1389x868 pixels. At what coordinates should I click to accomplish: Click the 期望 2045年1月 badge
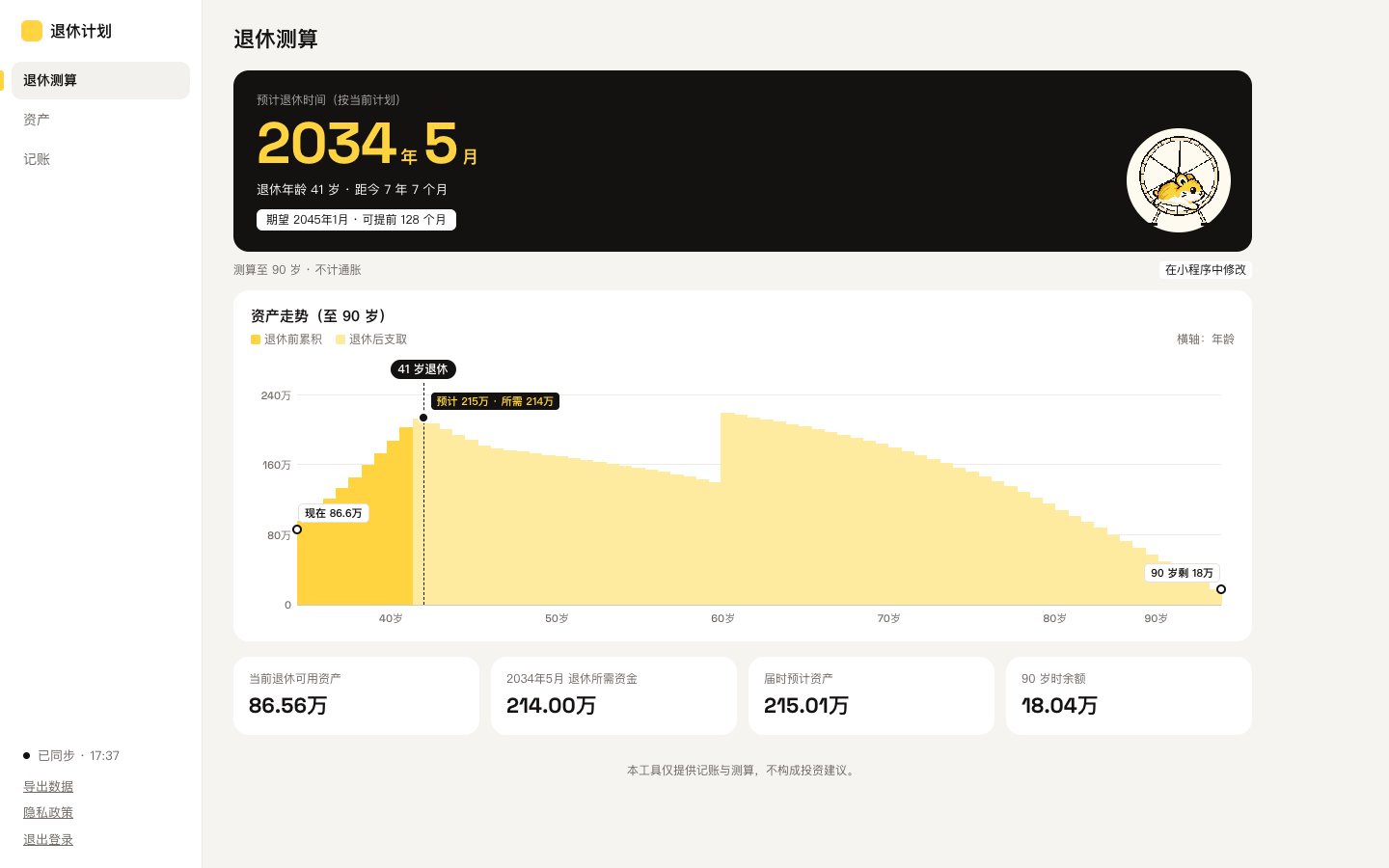point(356,220)
